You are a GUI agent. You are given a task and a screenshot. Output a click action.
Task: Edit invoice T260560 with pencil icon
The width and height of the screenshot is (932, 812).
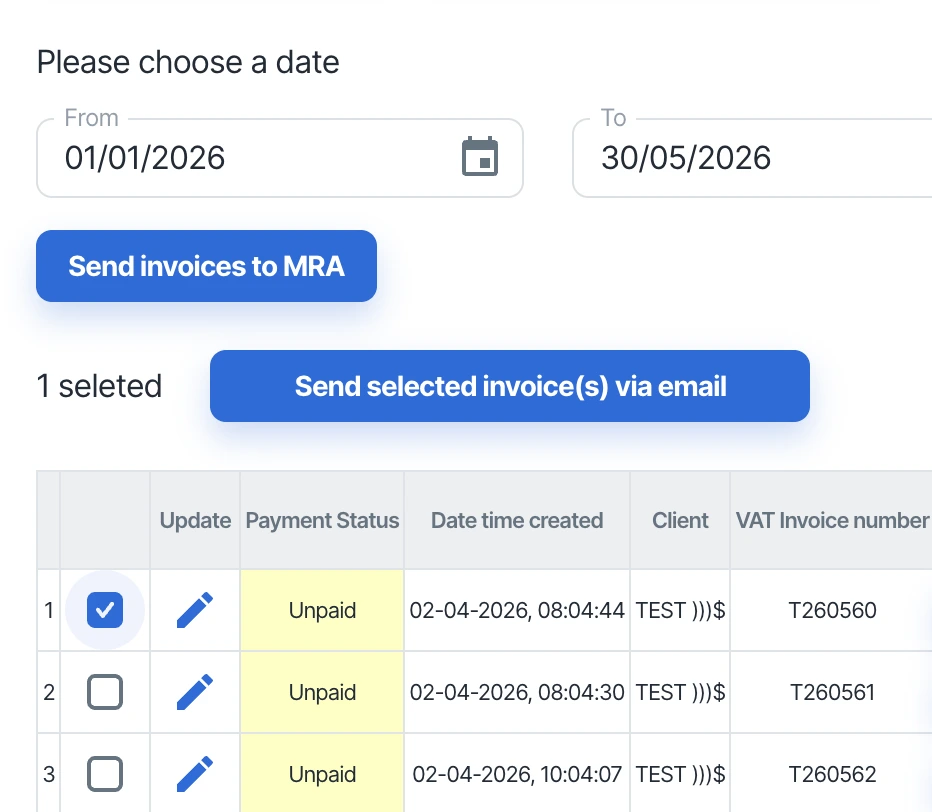coord(195,610)
